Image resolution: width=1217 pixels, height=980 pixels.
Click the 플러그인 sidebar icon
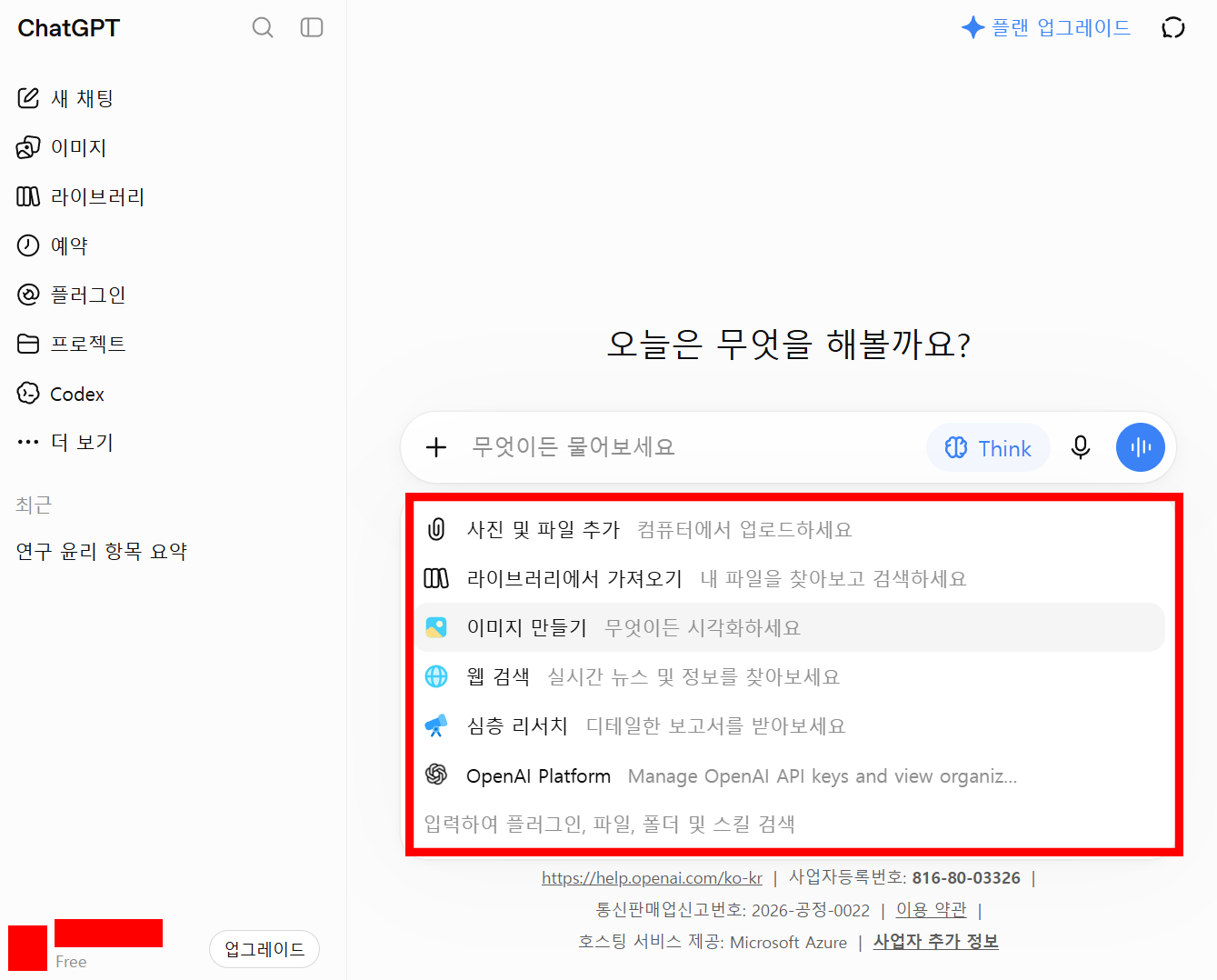pos(28,295)
